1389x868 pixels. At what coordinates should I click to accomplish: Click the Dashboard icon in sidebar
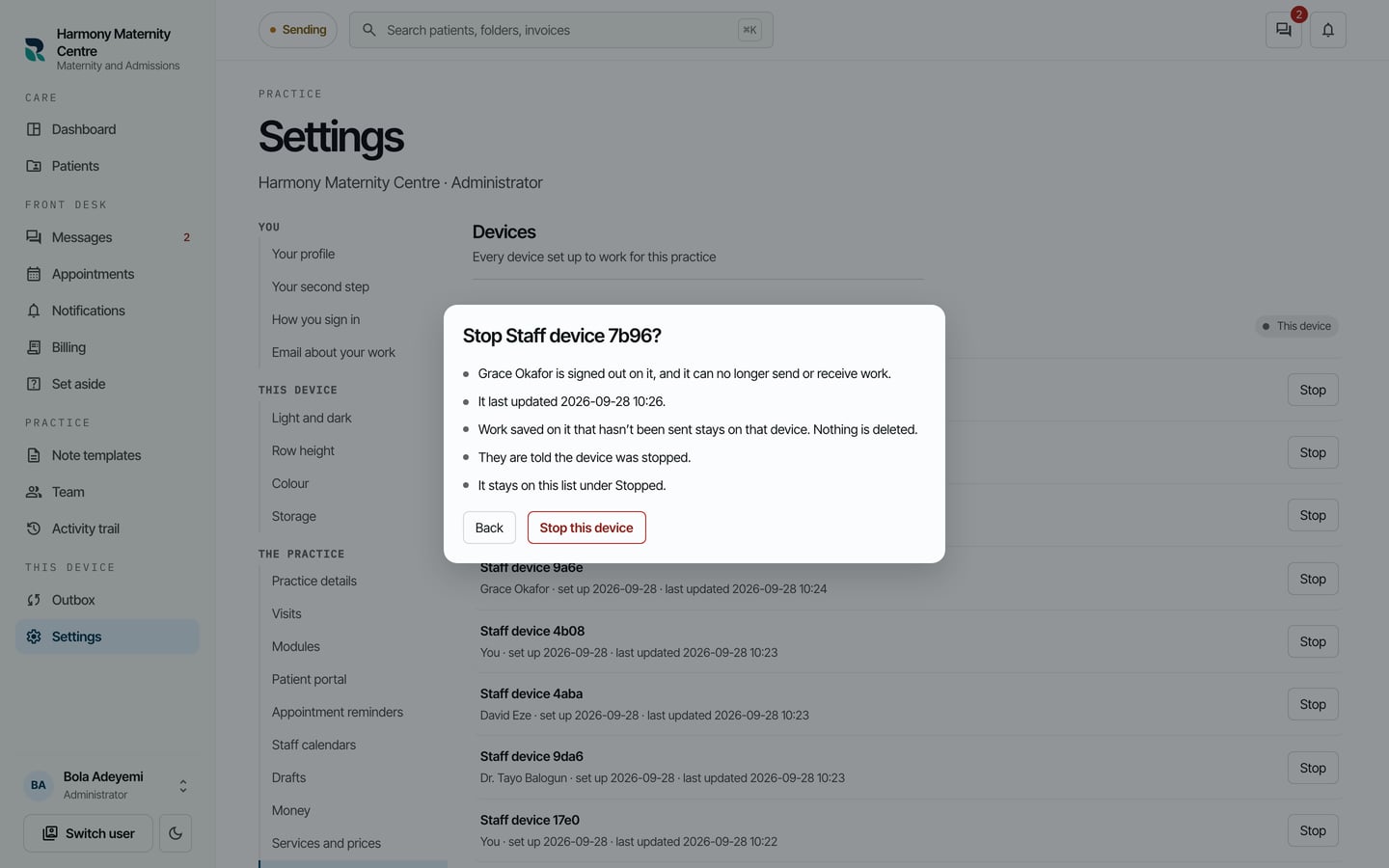[x=34, y=129]
